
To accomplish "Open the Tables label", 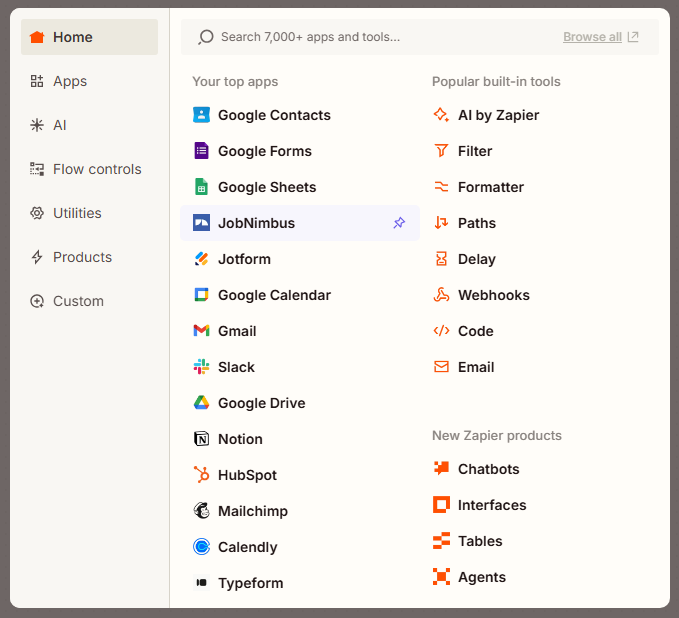I will click(480, 540).
